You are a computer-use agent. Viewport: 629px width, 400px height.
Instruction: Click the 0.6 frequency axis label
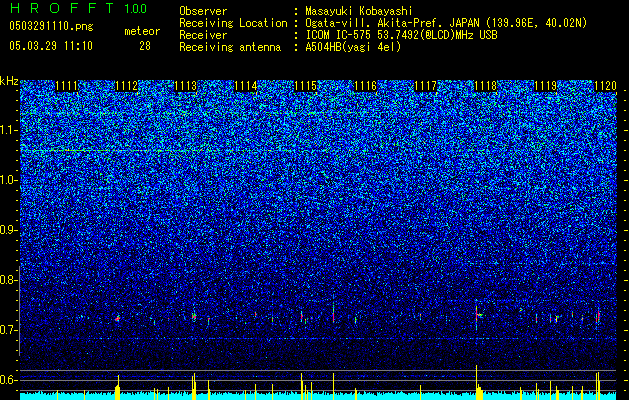(9, 380)
